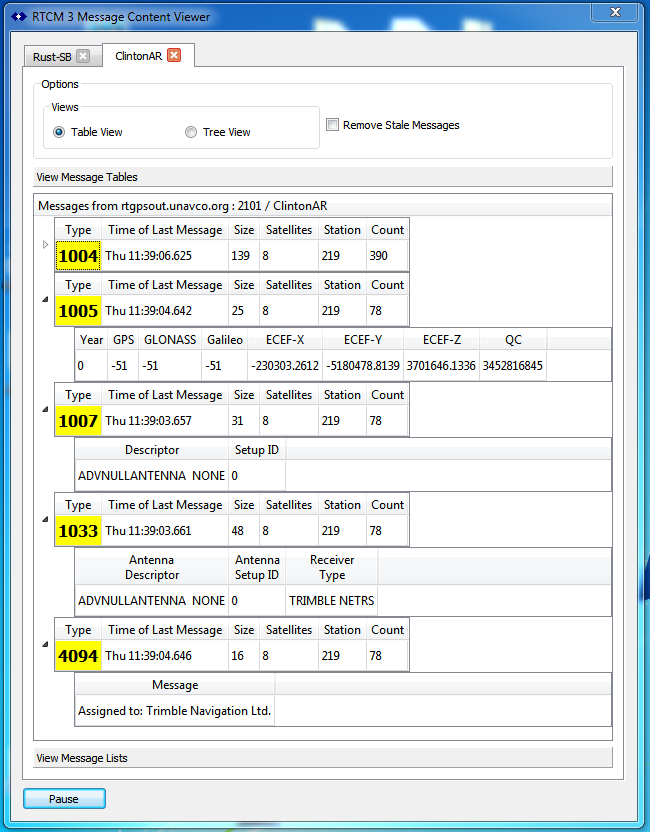Collapse the 1033 message details
Screen dimensions: 650x832
coord(45,519)
